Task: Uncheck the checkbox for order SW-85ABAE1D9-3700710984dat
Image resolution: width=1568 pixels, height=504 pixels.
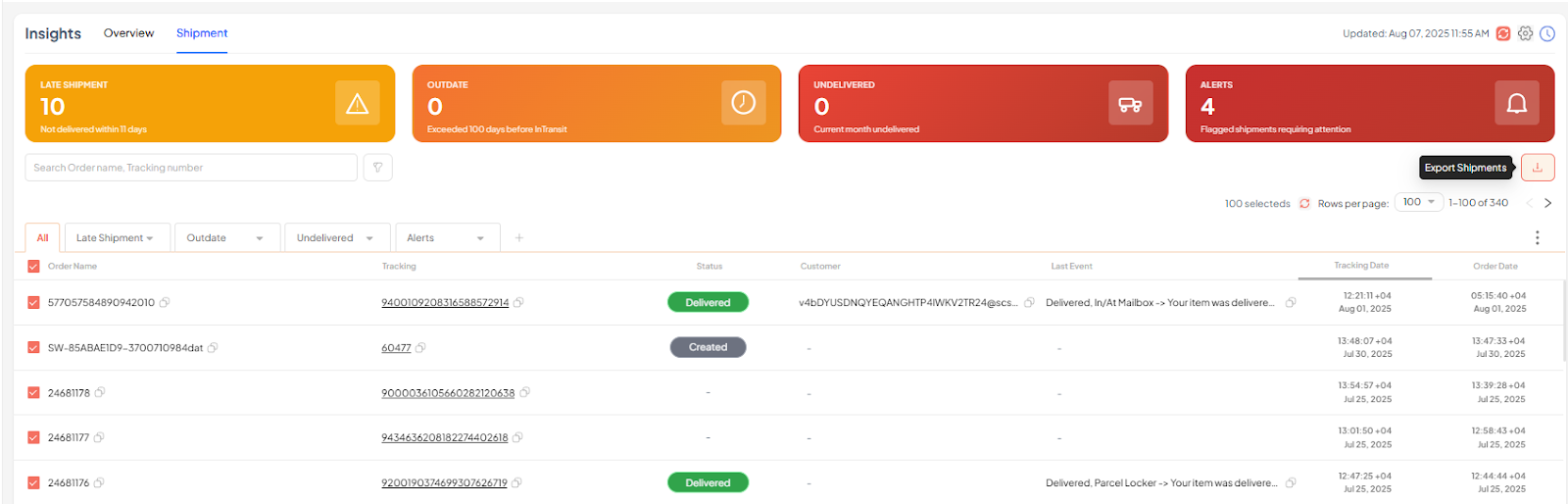Action: (x=33, y=348)
